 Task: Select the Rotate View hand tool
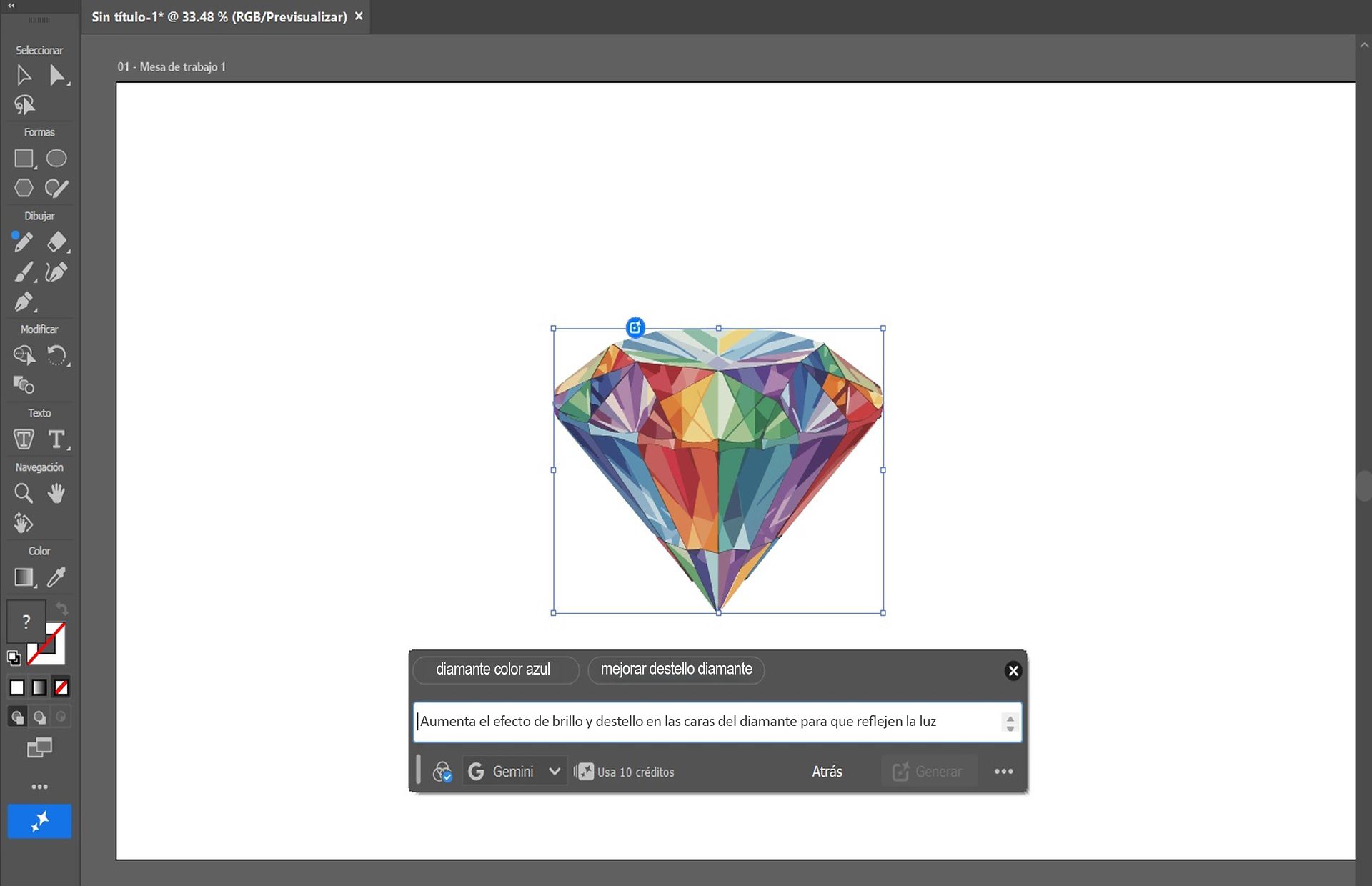pos(24,523)
